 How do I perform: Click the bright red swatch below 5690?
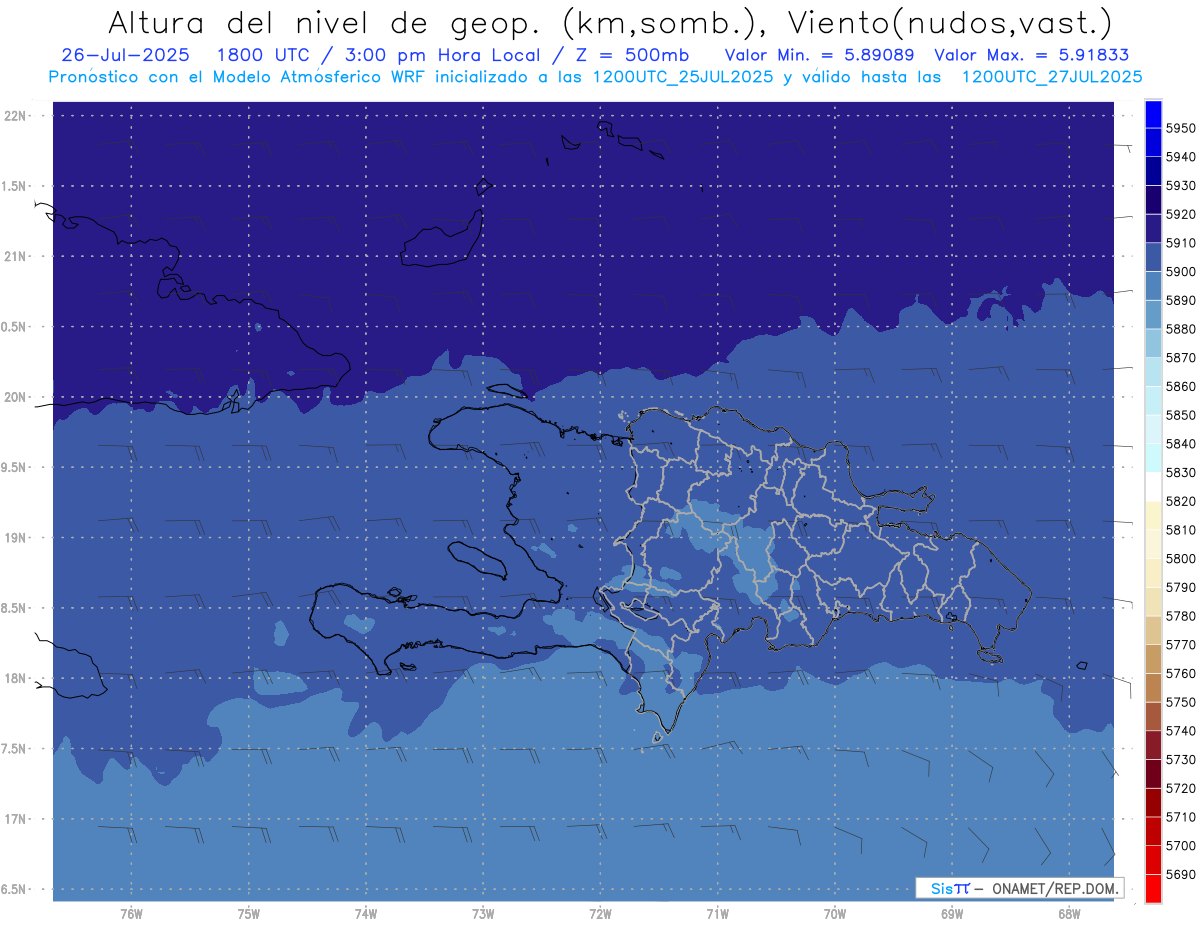point(1153,888)
